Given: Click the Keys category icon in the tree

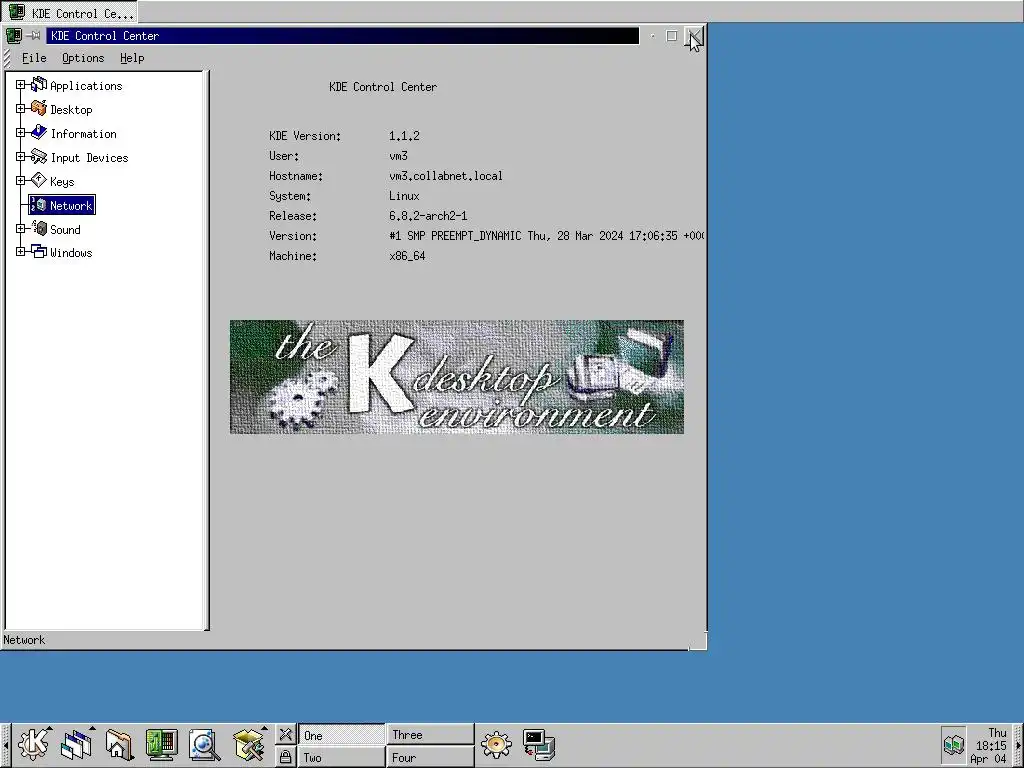Looking at the screenshot, I should pos(39,180).
